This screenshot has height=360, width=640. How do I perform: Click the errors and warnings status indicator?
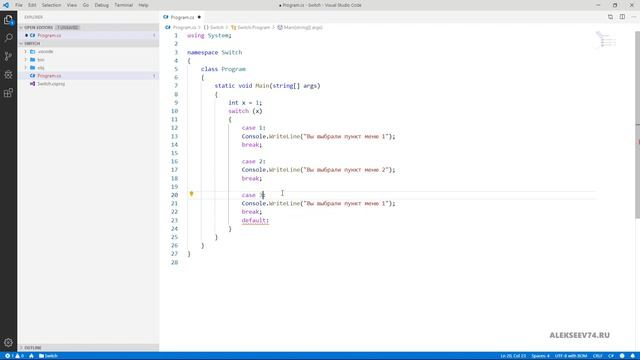coord(14,356)
